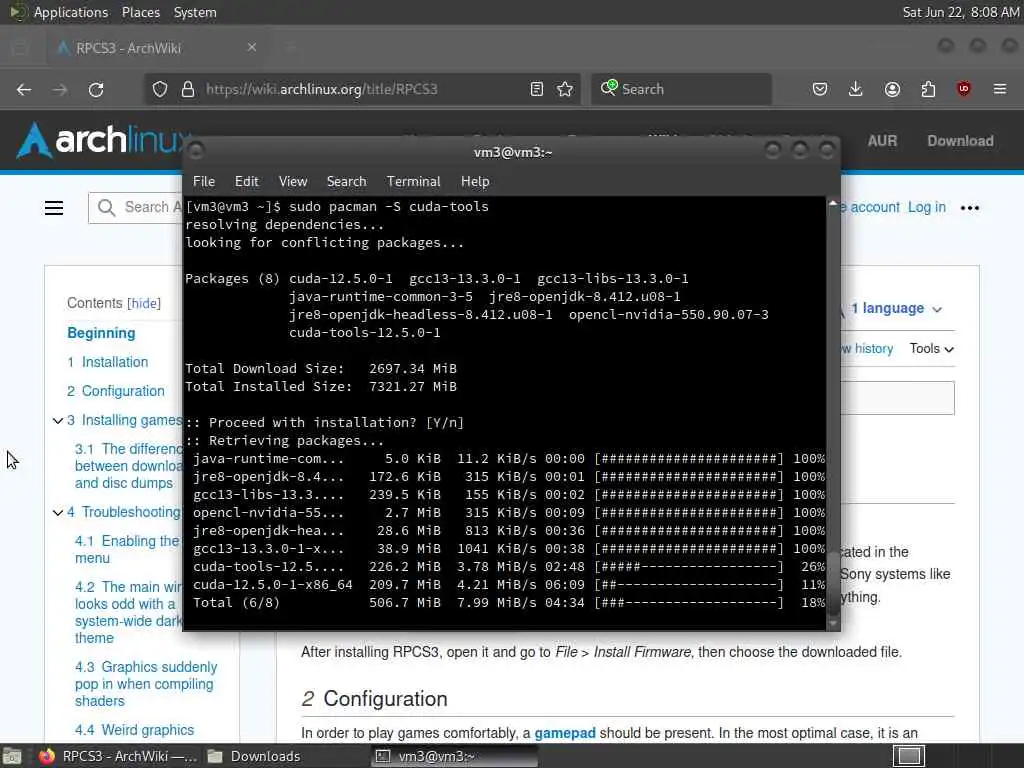Open the Terminal menu in terminal window

(413, 182)
